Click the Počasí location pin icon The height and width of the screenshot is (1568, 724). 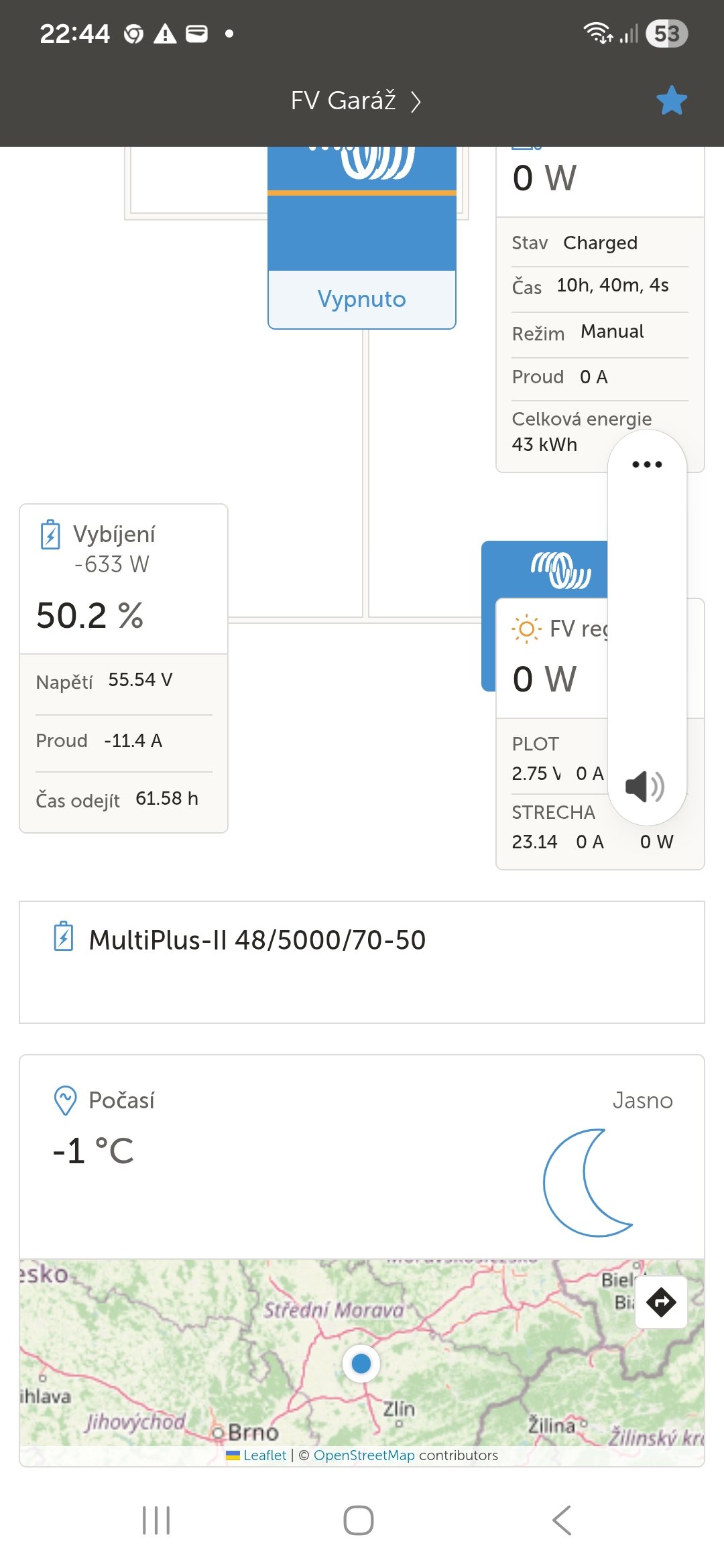pos(65,1100)
